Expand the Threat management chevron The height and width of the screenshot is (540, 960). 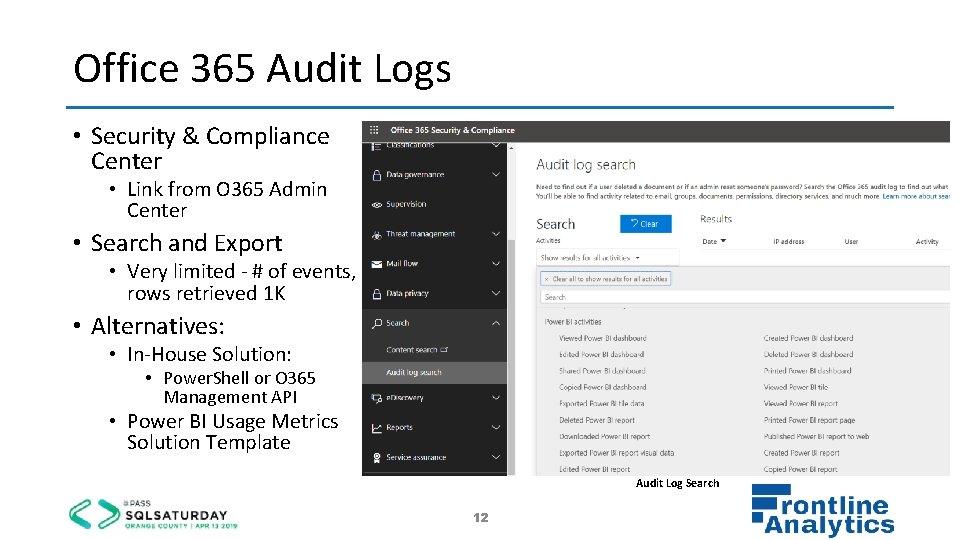pos(496,234)
